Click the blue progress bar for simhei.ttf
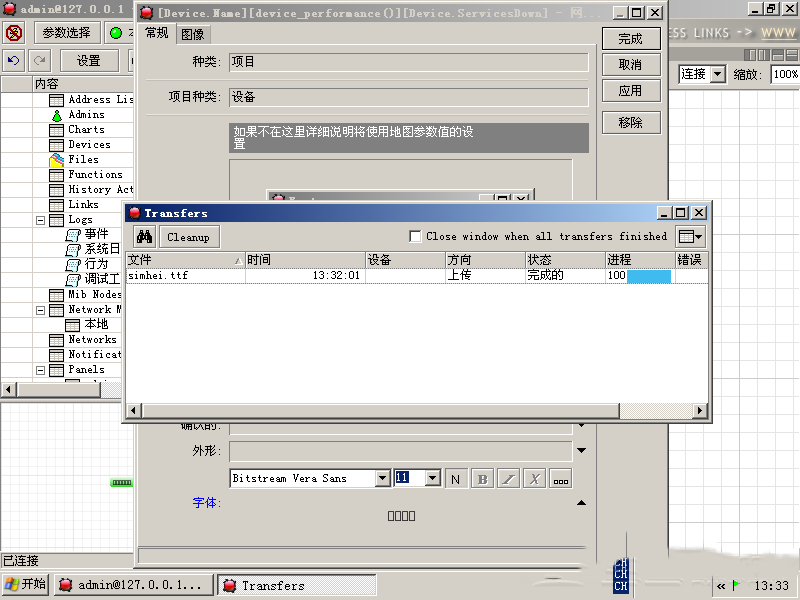Screen dimensions: 800x600 pyautogui.click(x=649, y=276)
